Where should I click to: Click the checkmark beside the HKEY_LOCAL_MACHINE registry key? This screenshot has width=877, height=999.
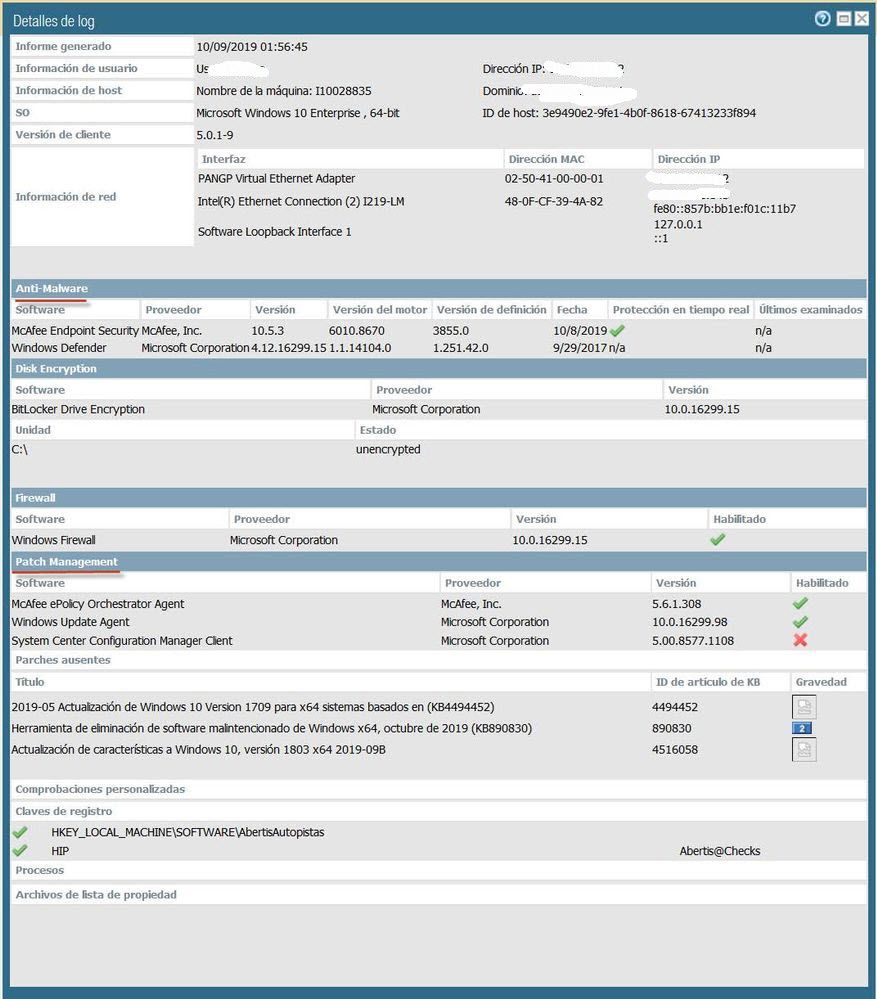(19, 832)
